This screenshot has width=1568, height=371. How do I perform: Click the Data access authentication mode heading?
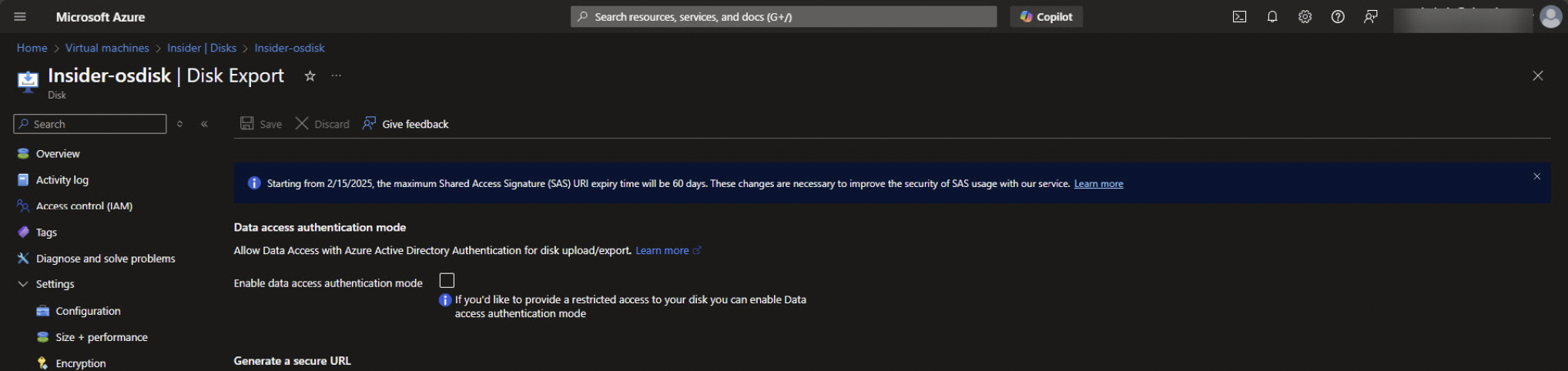(x=320, y=228)
